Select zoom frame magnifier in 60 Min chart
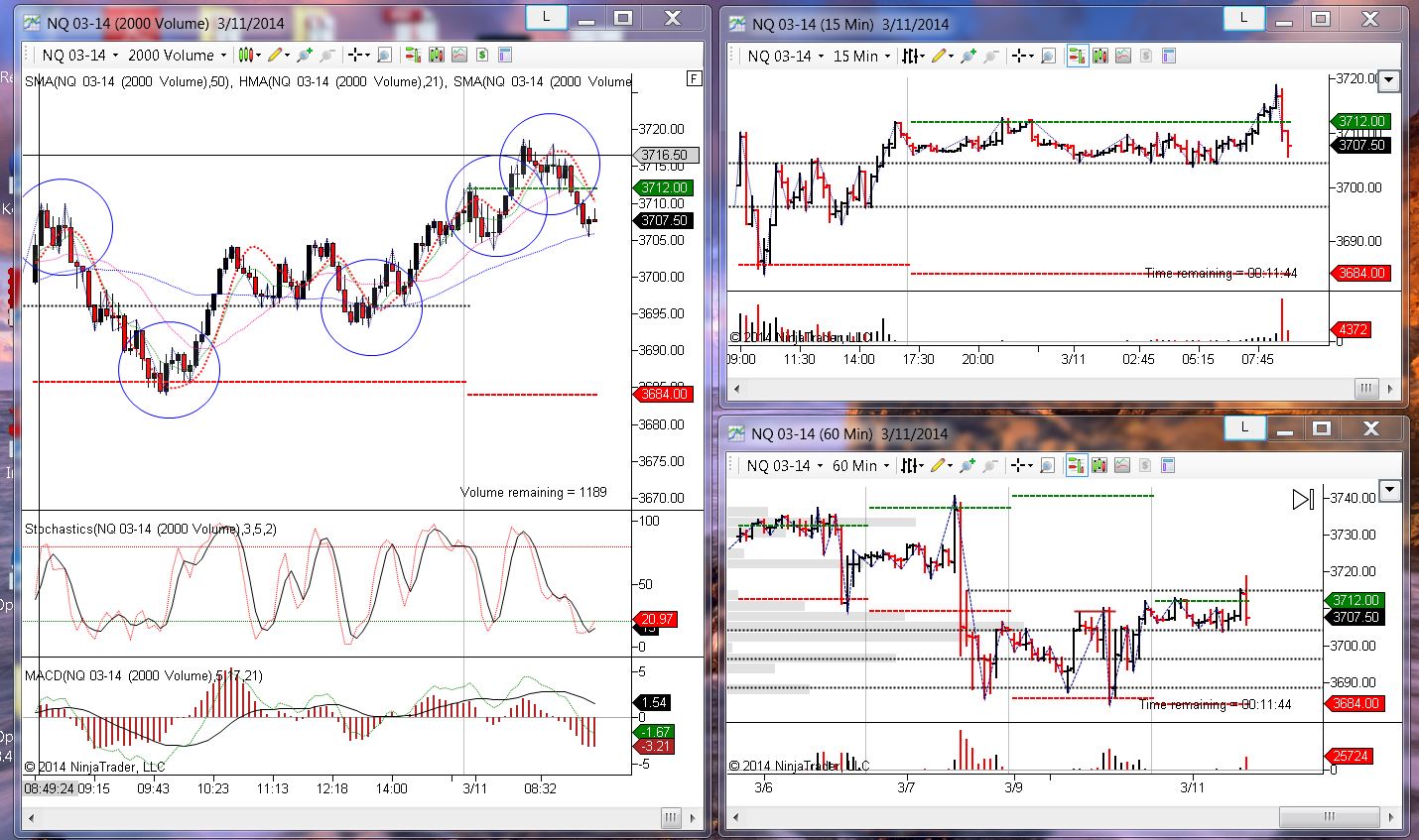The width and height of the screenshot is (1419, 840). pos(1047,465)
